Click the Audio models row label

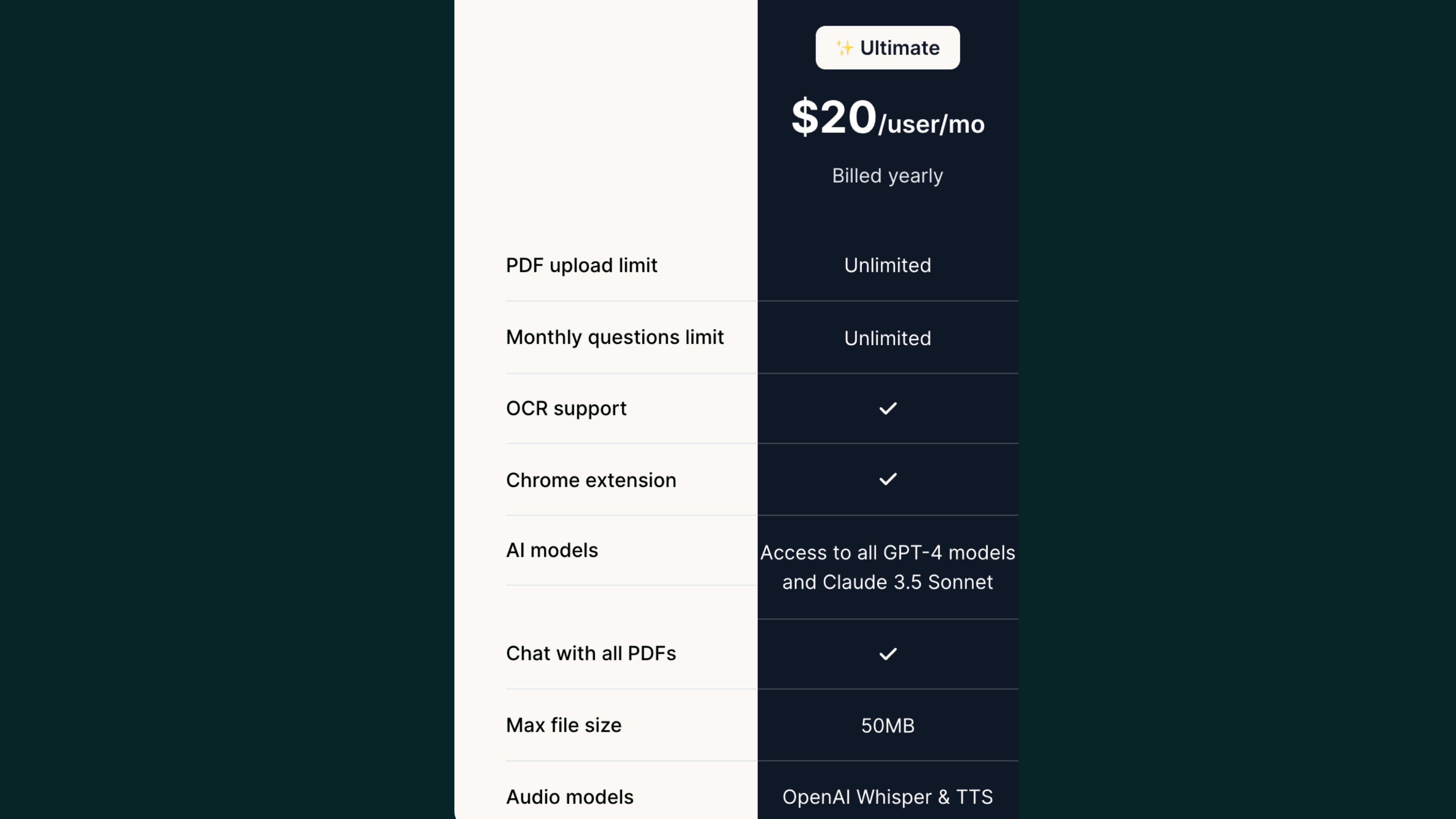tap(570, 797)
